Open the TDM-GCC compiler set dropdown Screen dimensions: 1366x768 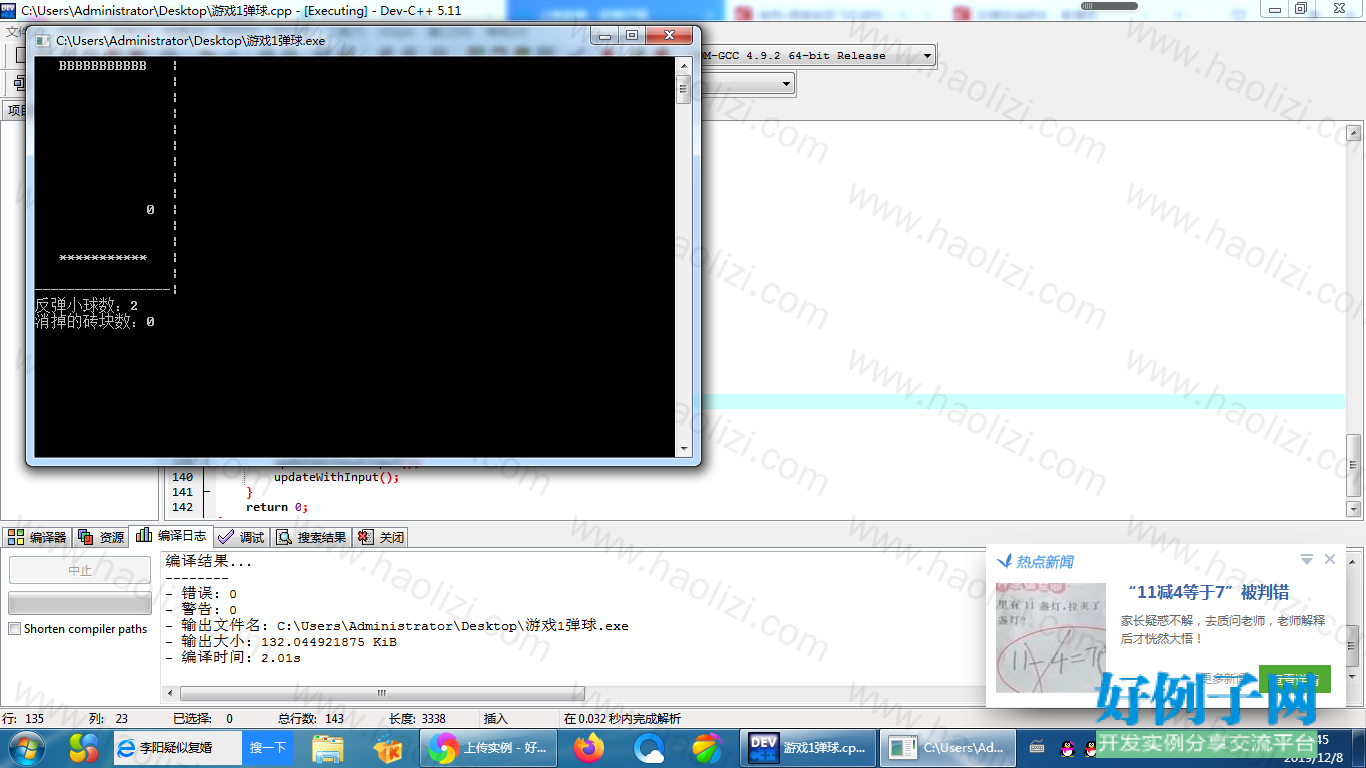927,56
